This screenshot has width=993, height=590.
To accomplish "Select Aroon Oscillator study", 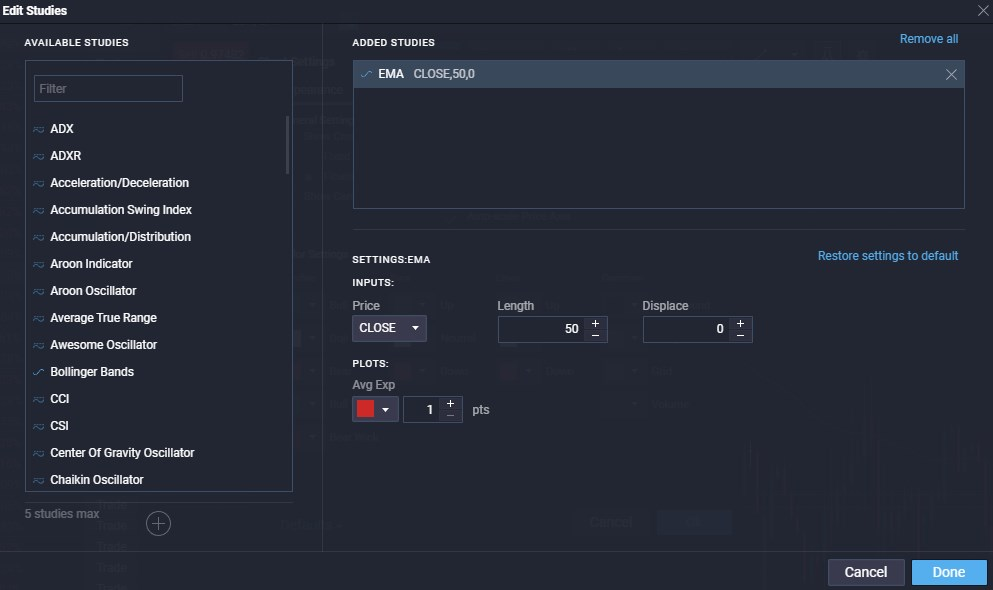I will [x=93, y=291].
